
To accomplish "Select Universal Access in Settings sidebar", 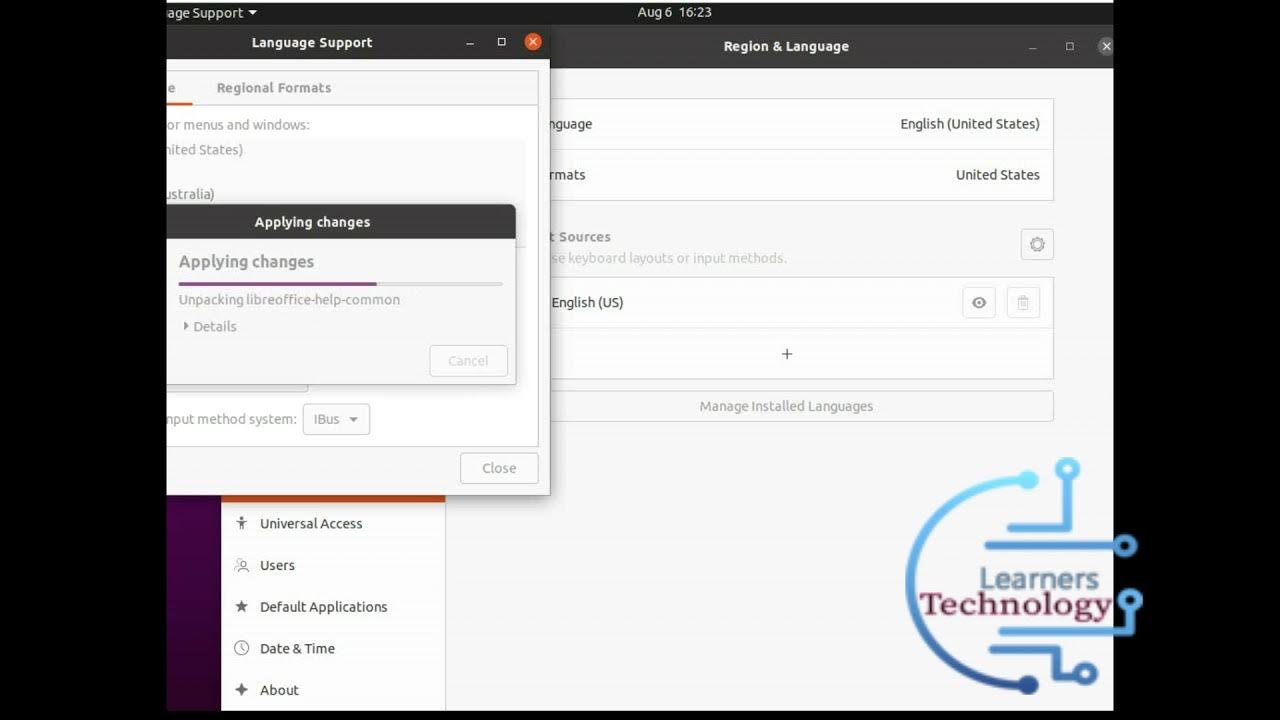I will 332,523.
